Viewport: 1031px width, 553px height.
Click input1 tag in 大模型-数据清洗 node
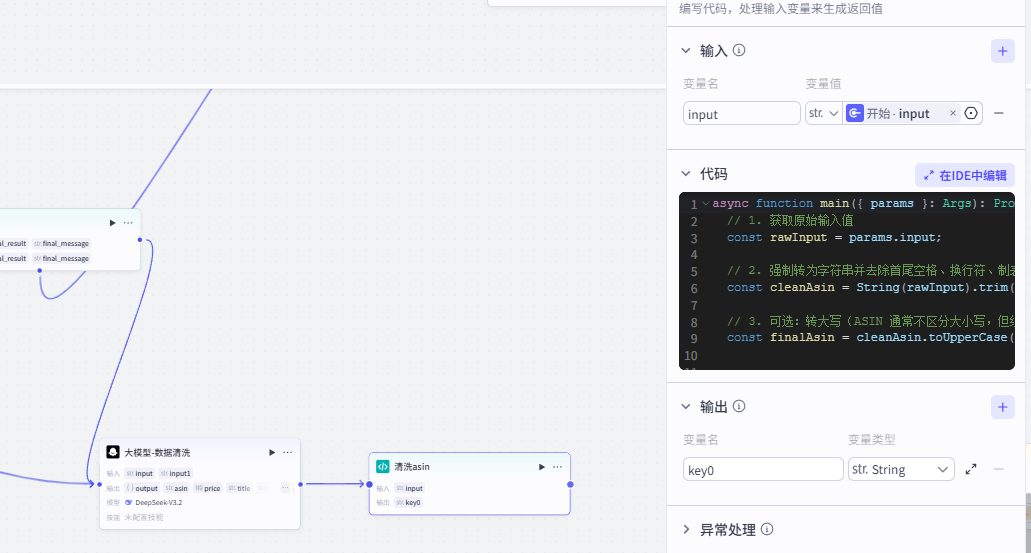[175, 473]
